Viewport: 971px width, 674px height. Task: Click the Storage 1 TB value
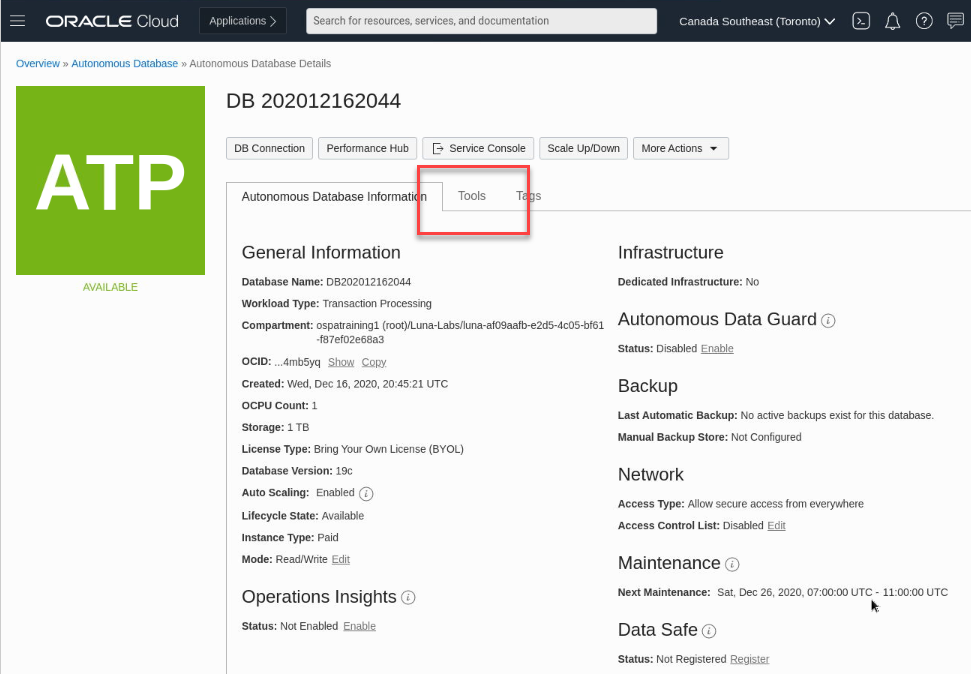[298, 427]
